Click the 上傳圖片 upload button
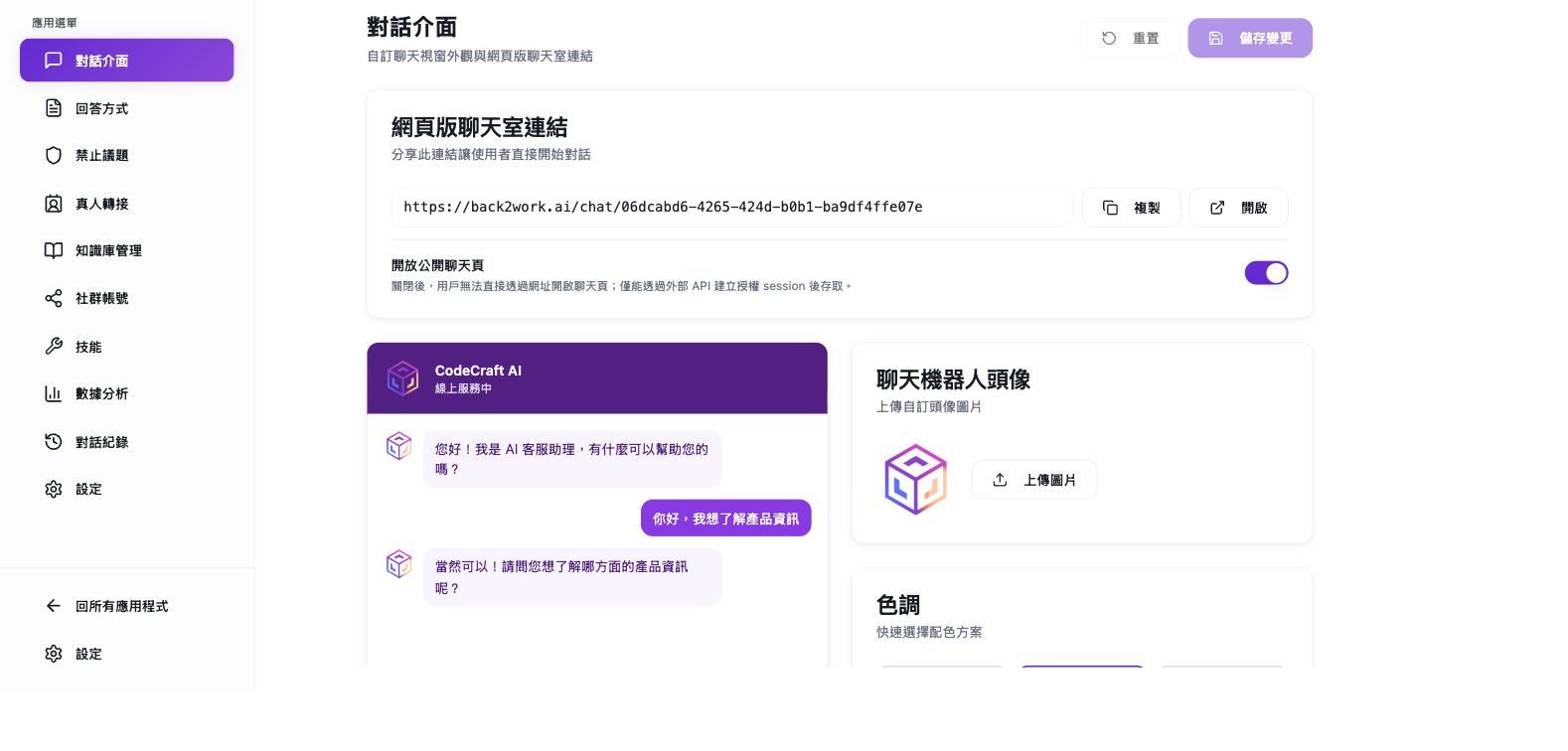Screen dimensions: 1568x751 (x=1034, y=480)
